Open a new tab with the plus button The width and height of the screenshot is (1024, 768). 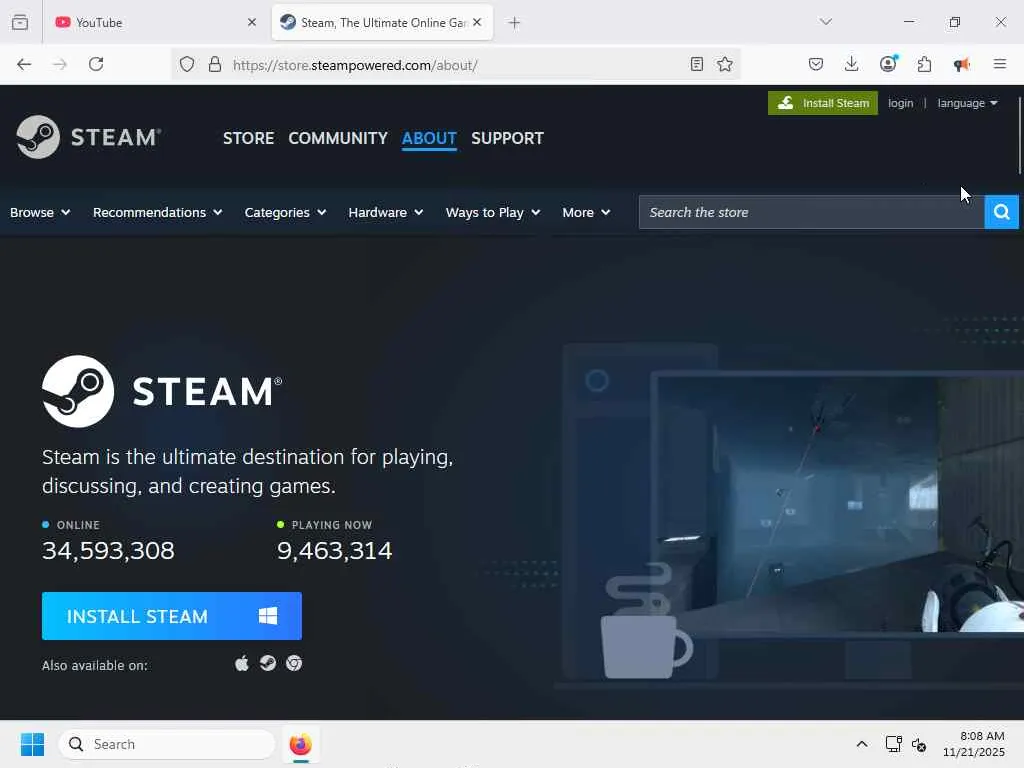(514, 23)
